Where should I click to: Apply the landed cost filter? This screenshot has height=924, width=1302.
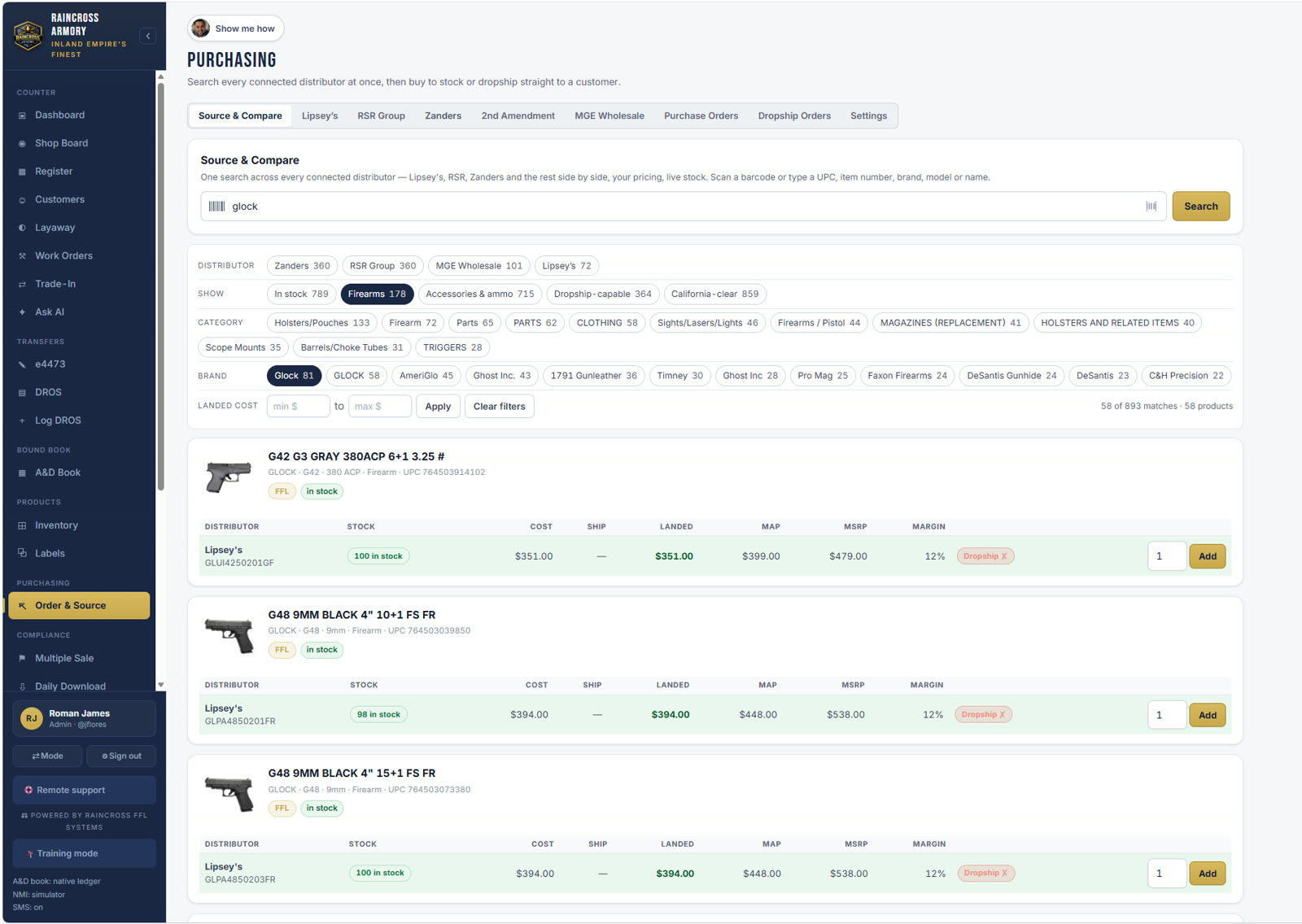(x=438, y=406)
